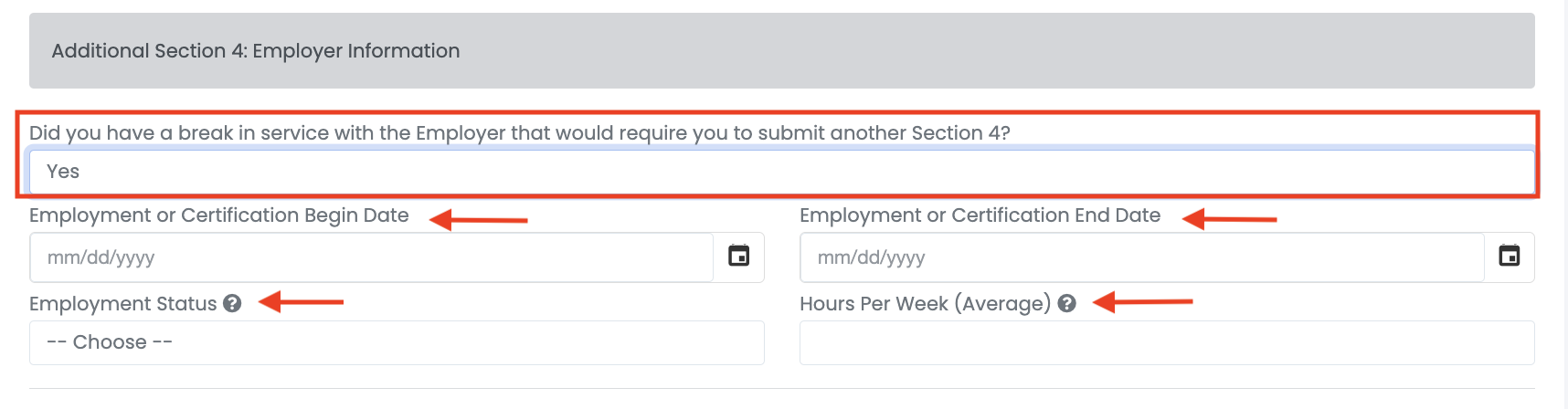The height and width of the screenshot is (409, 1568).
Task: Click Hours Per Week (Average) label text
Action: (x=925, y=304)
